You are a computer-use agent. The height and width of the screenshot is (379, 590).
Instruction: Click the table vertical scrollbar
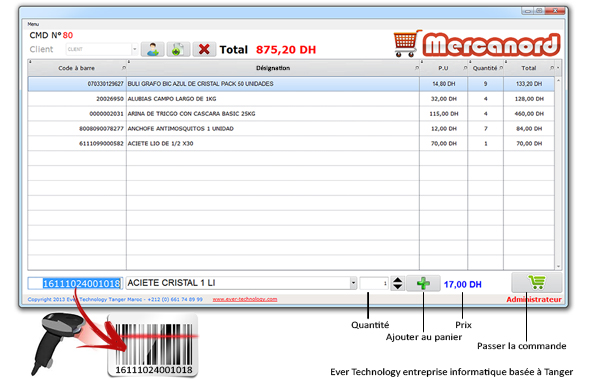coord(558,174)
